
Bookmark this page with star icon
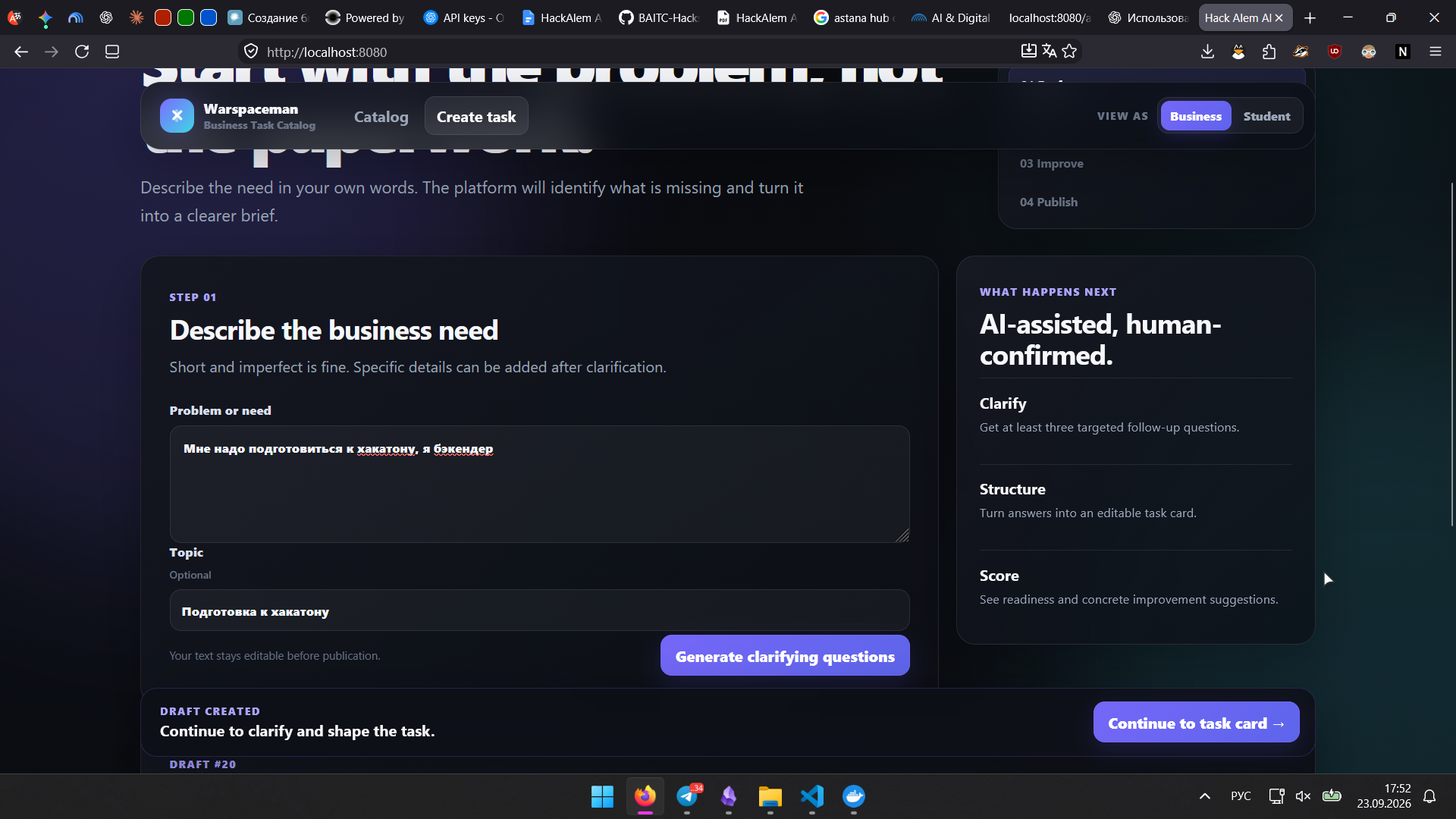click(1069, 51)
